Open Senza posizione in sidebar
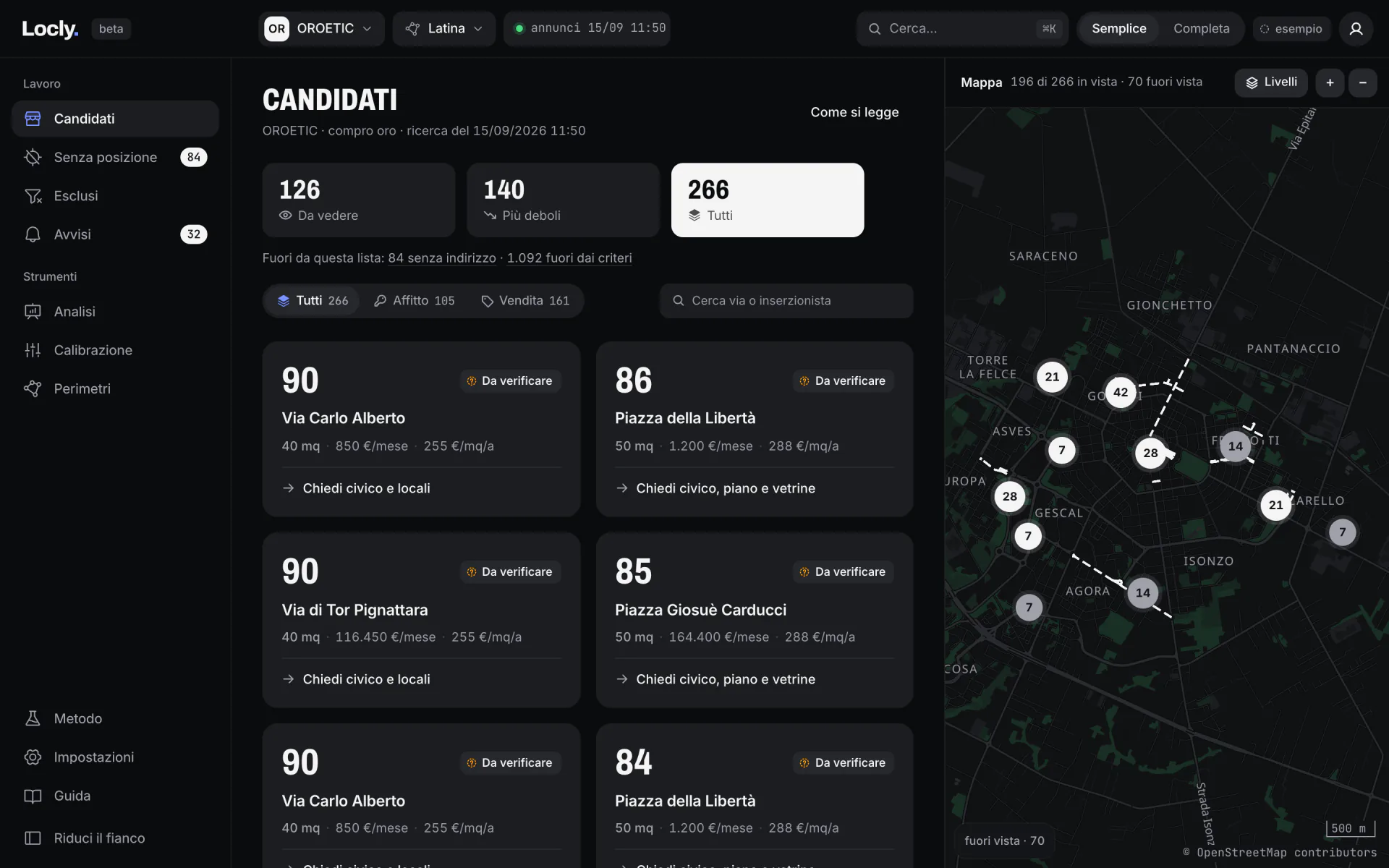The width and height of the screenshot is (1389, 868). click(115, 157)
